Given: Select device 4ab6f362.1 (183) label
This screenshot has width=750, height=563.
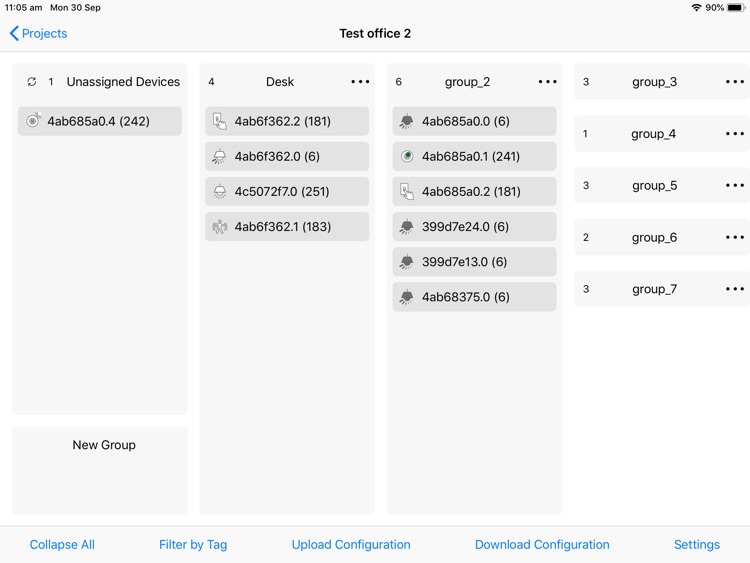Looking at the screenshot, I should coord(283,227).
